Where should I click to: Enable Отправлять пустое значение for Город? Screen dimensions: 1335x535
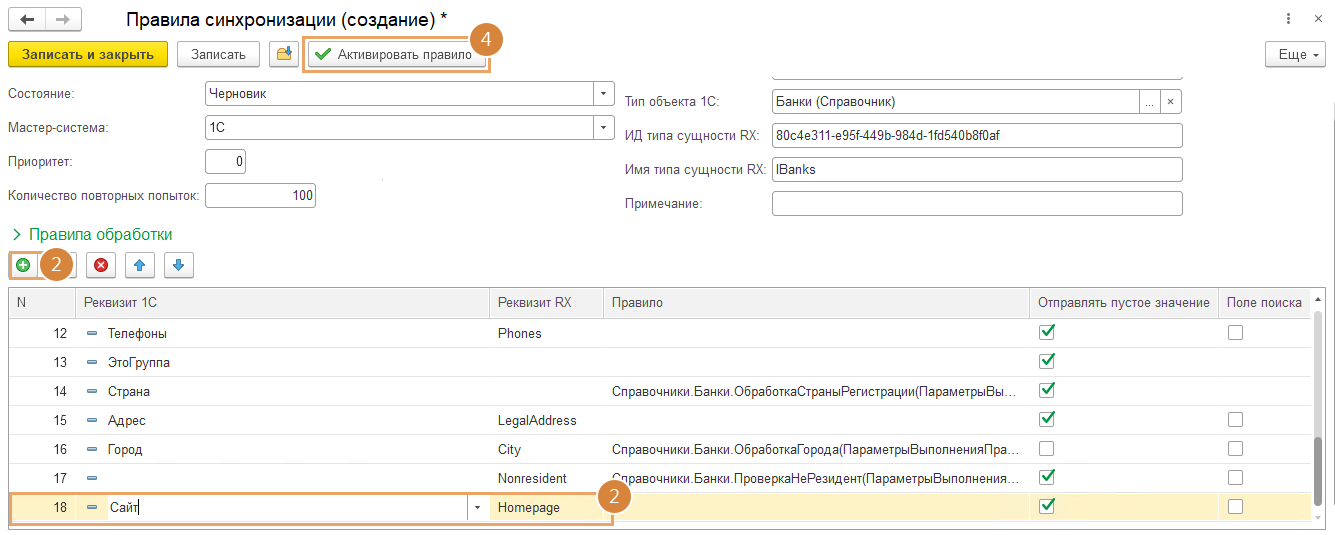point(1047,449)
